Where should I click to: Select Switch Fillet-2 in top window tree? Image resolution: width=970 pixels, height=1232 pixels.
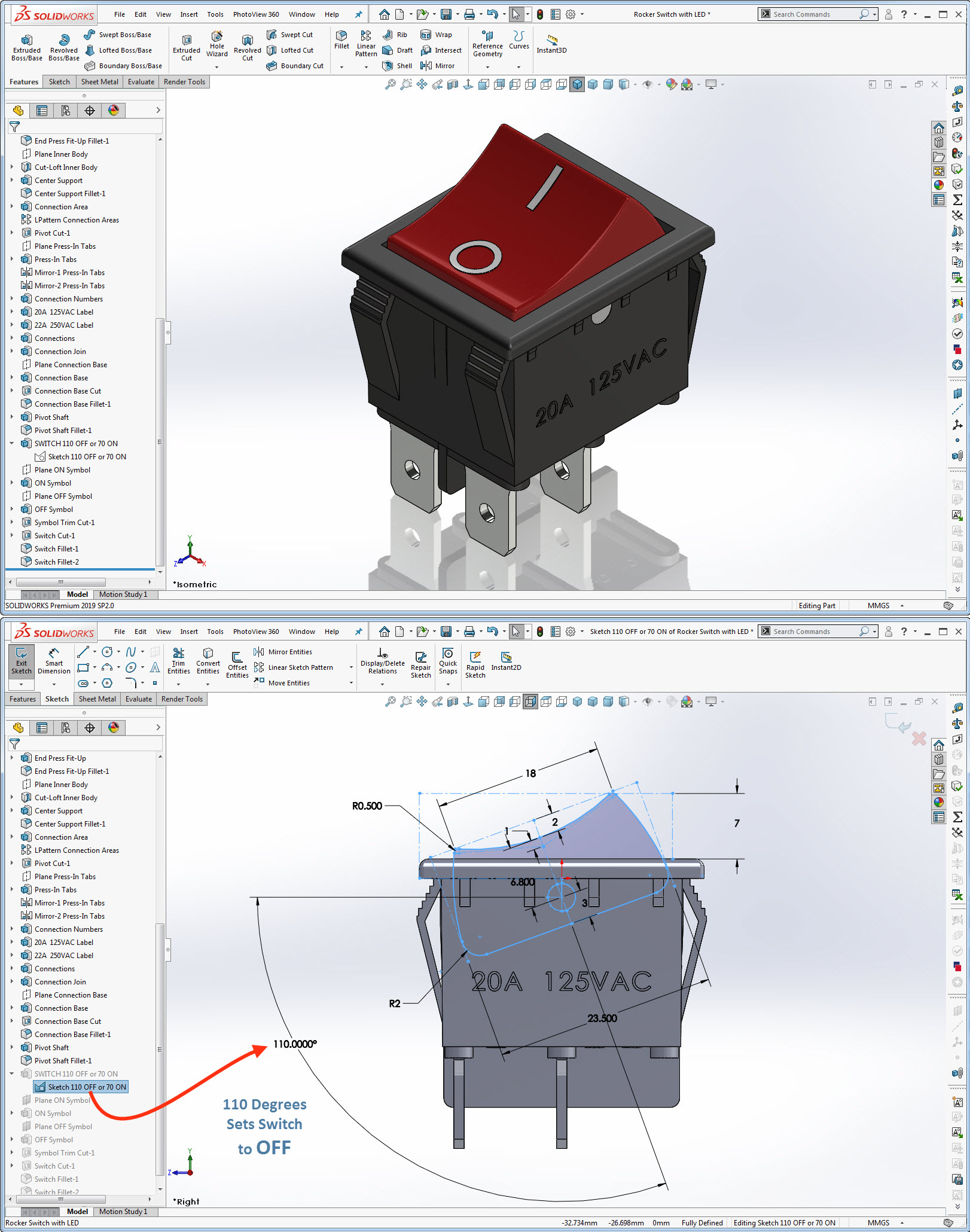point(56,562)
